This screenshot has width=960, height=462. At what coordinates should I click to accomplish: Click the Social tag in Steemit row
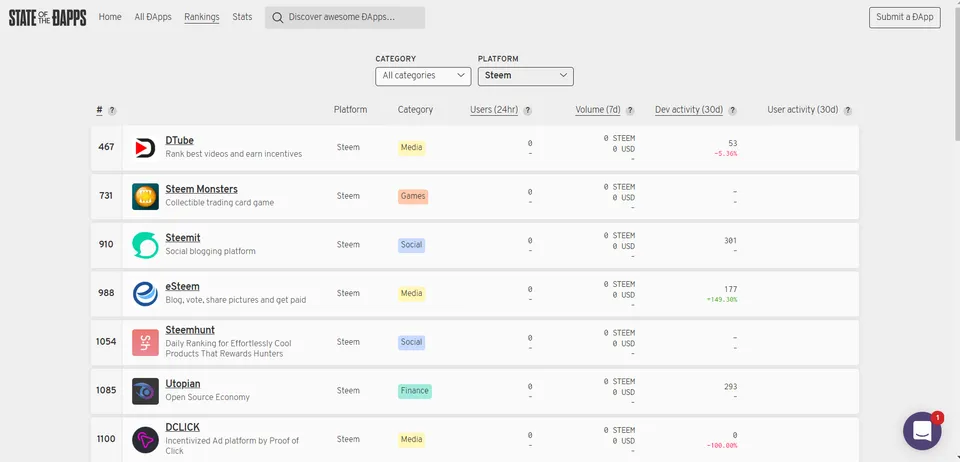[x=411, y=245]
